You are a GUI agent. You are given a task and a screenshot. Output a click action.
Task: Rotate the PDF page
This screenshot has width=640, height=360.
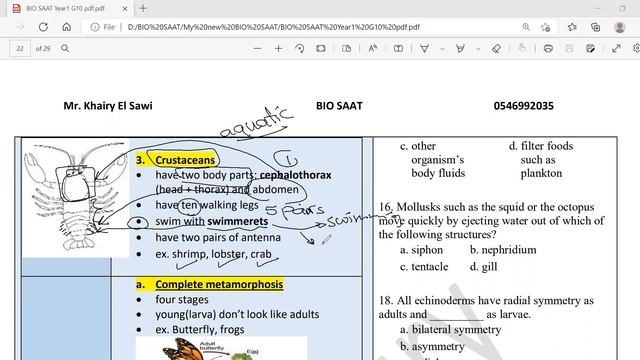tap(300, 49)
